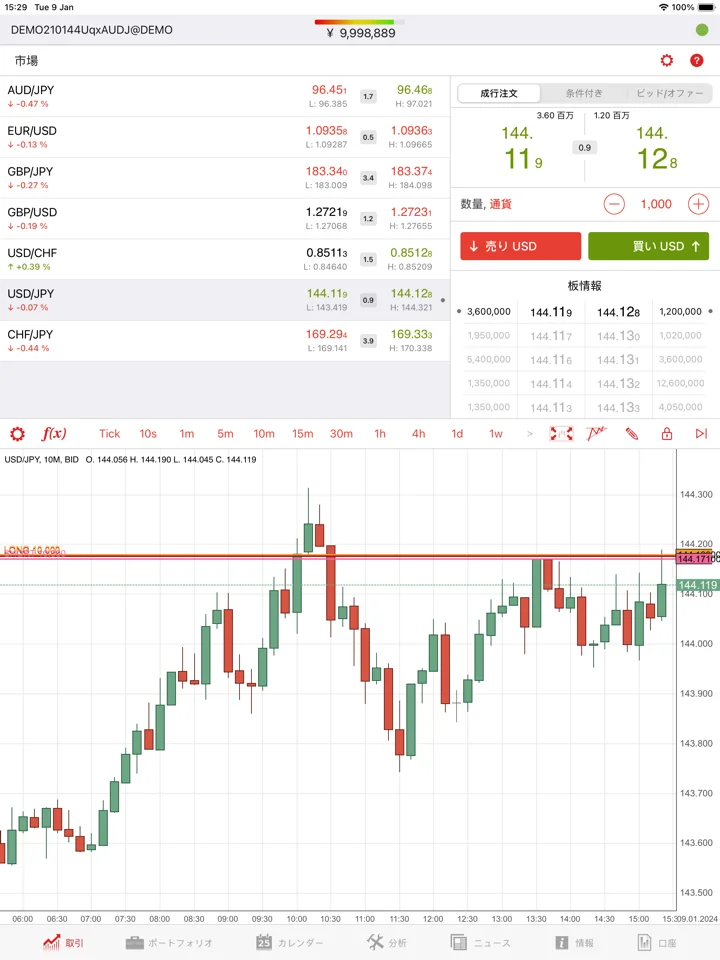Tap 売り USD sell button

click(x=520, y=246)
